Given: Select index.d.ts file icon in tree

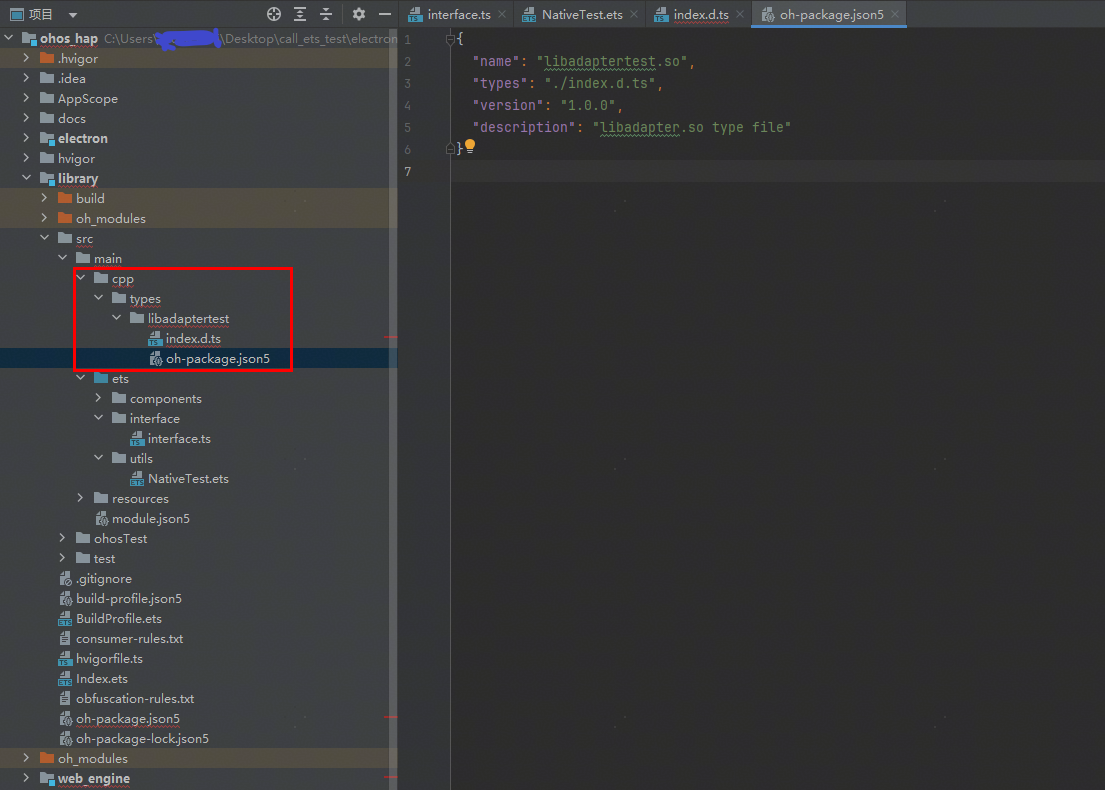Looking at the screenshot, I should [155, 339].
